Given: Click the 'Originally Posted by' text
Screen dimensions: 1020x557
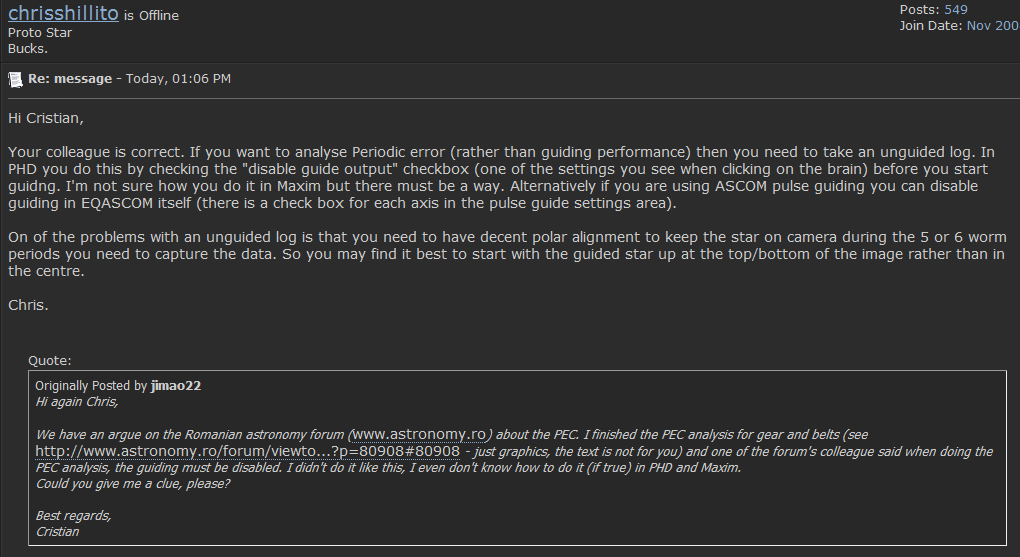Looking at the screenshot, I should click(x=91, y=386).
